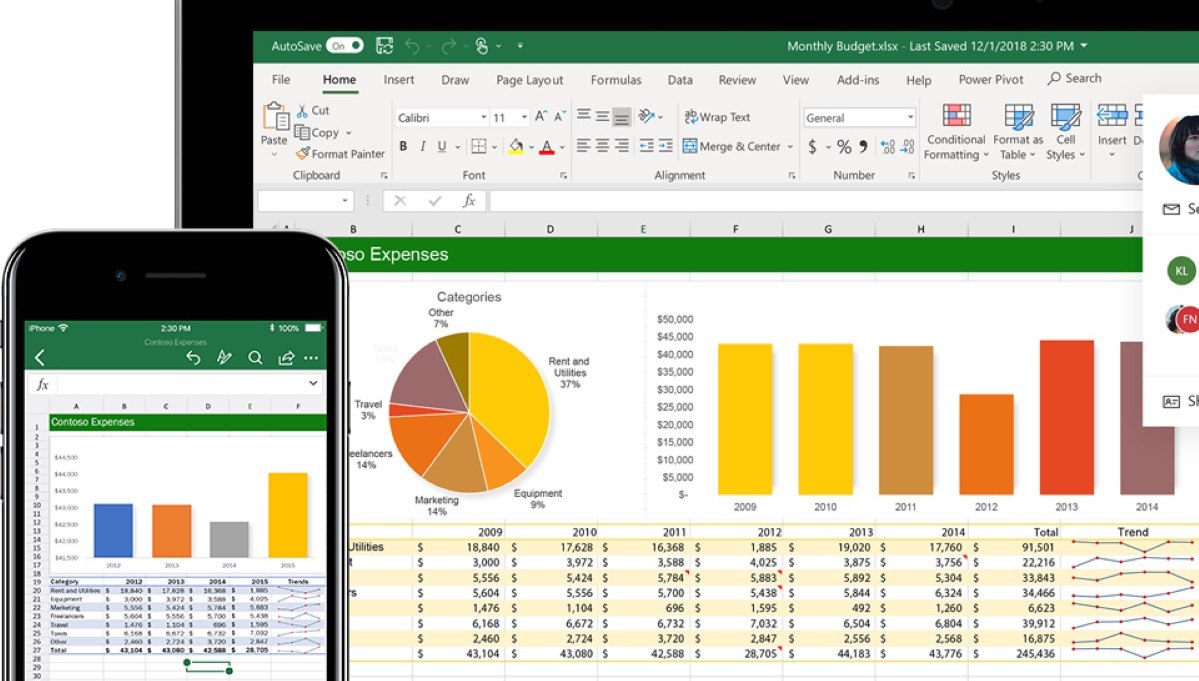Select the Format Painter brush
Viewport: 1199px width, 681px height.
(x=340, y=154)
